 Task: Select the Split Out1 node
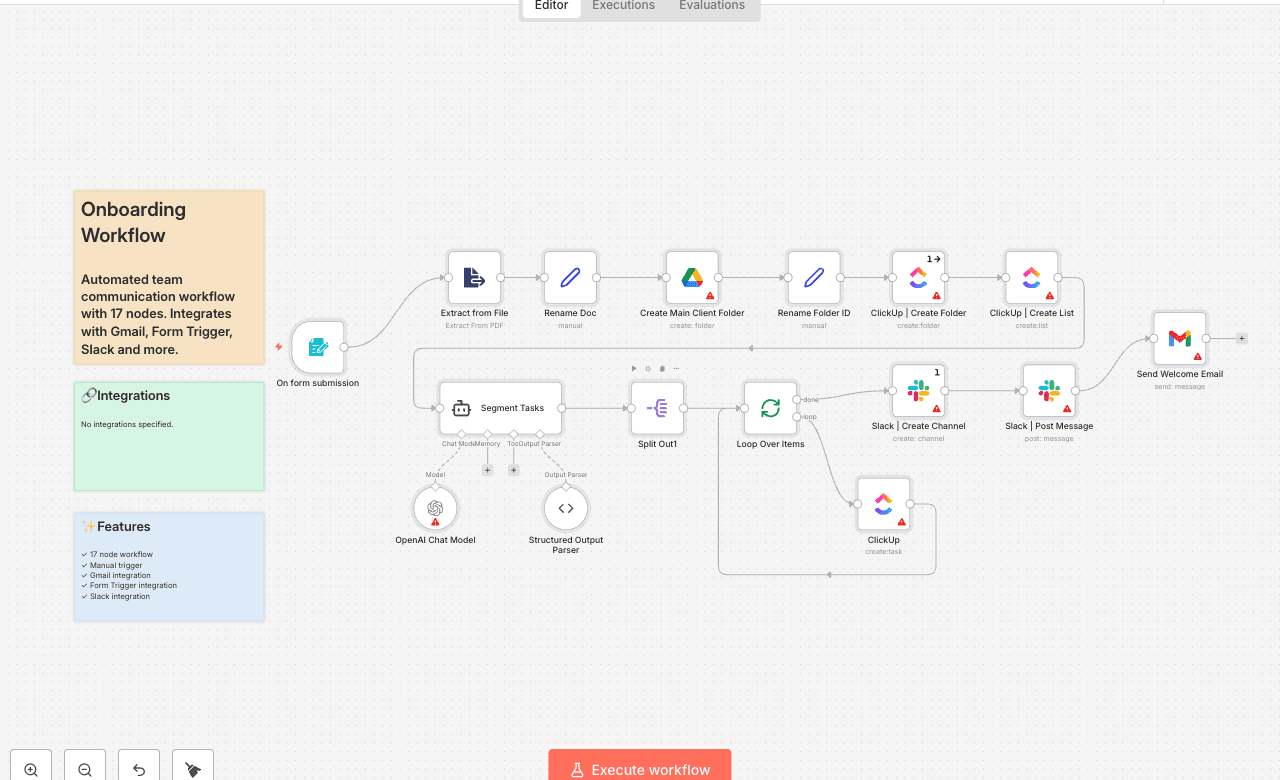point(657,408)
